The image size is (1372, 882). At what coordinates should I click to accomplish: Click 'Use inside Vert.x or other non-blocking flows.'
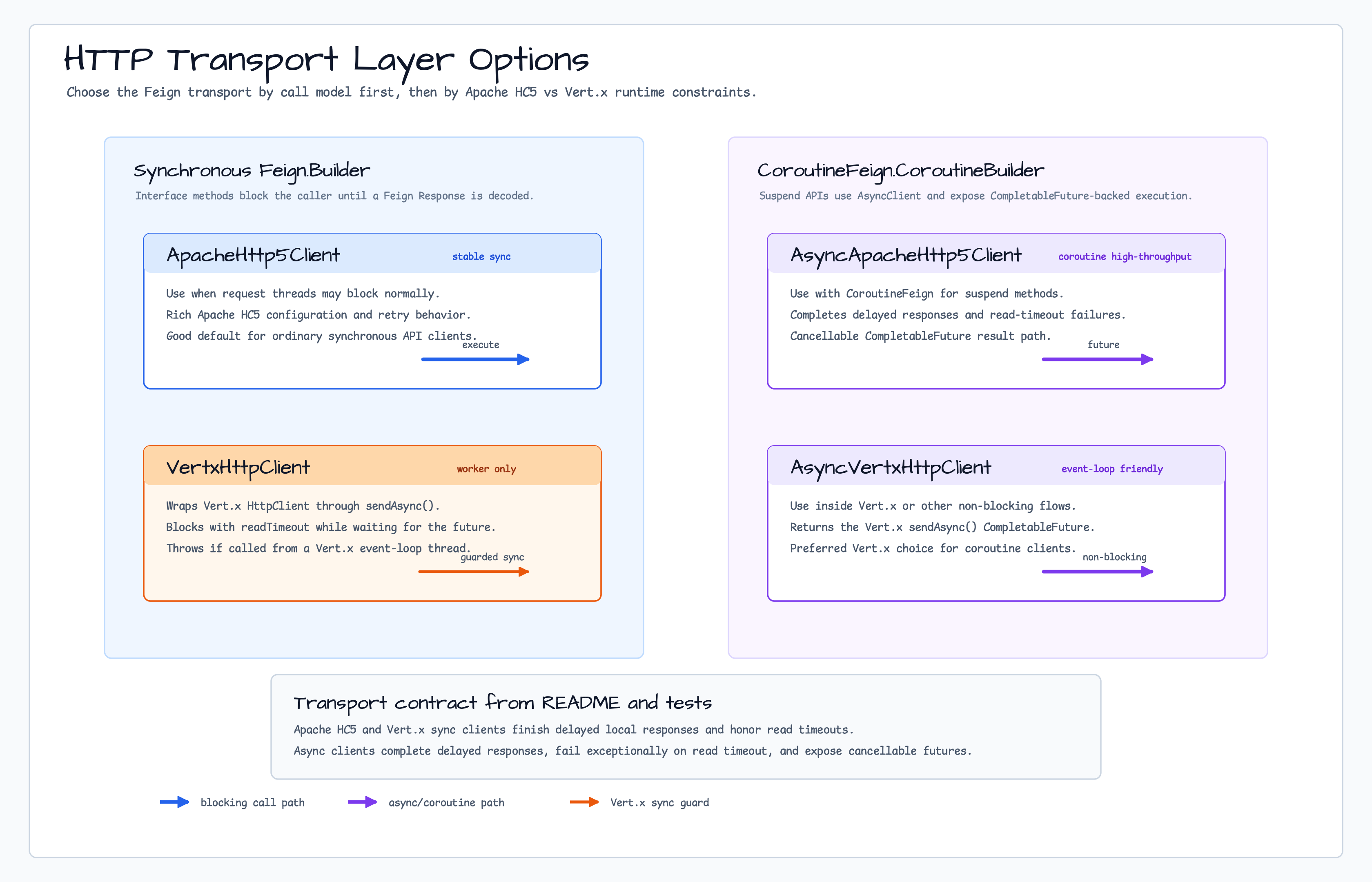pos(933,506)
